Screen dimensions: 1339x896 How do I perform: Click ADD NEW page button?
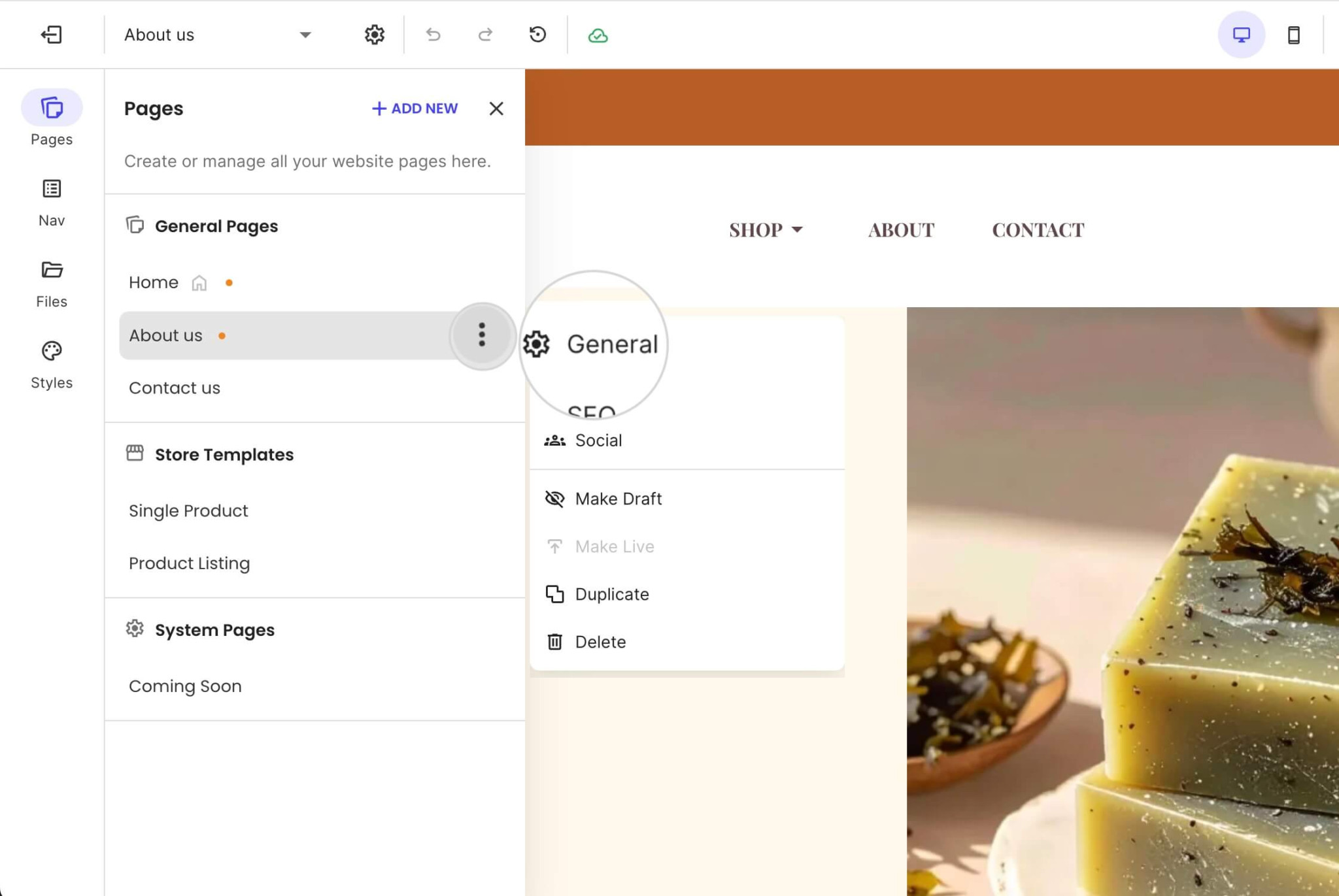pyautogui.click(x=415, y=108)
